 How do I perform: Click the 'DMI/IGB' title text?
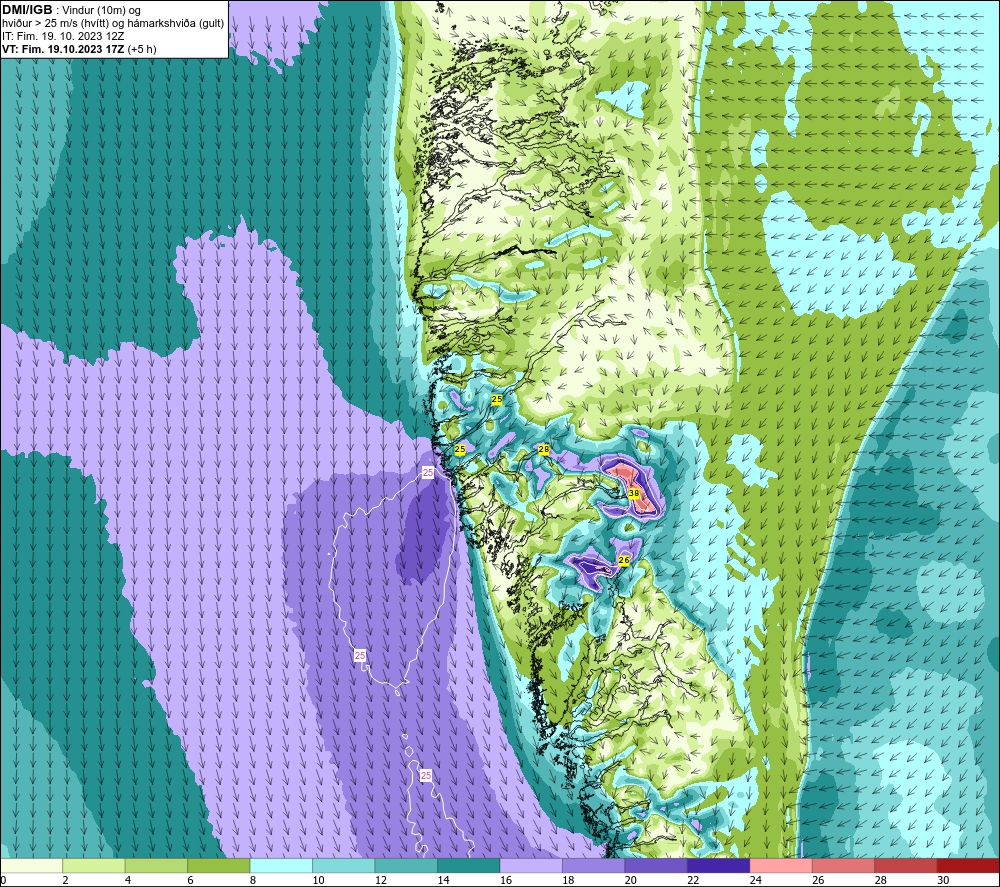(x=27, y=10)
